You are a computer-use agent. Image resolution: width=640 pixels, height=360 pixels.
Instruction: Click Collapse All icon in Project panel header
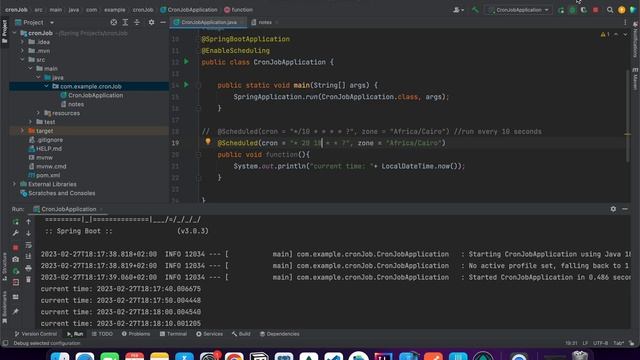pyautogui.click(x=137, y=22)
